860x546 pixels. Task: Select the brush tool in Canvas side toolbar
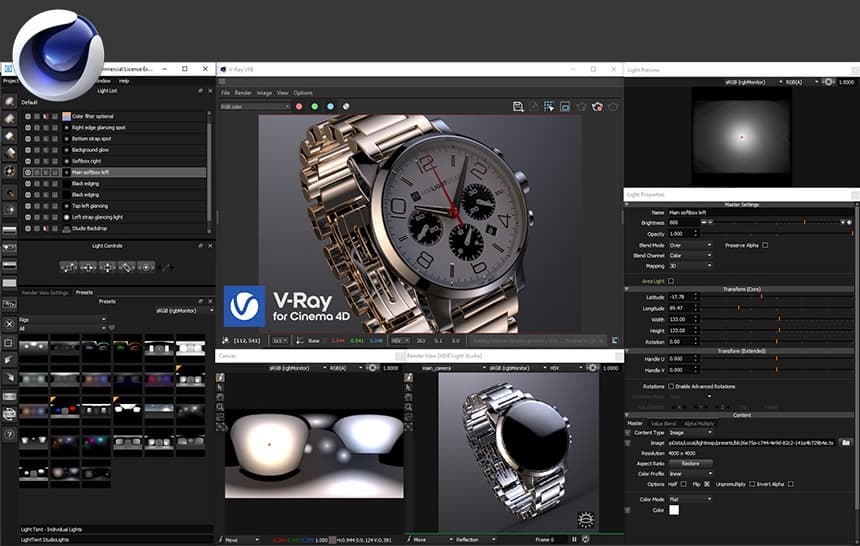tap(220, 378)
